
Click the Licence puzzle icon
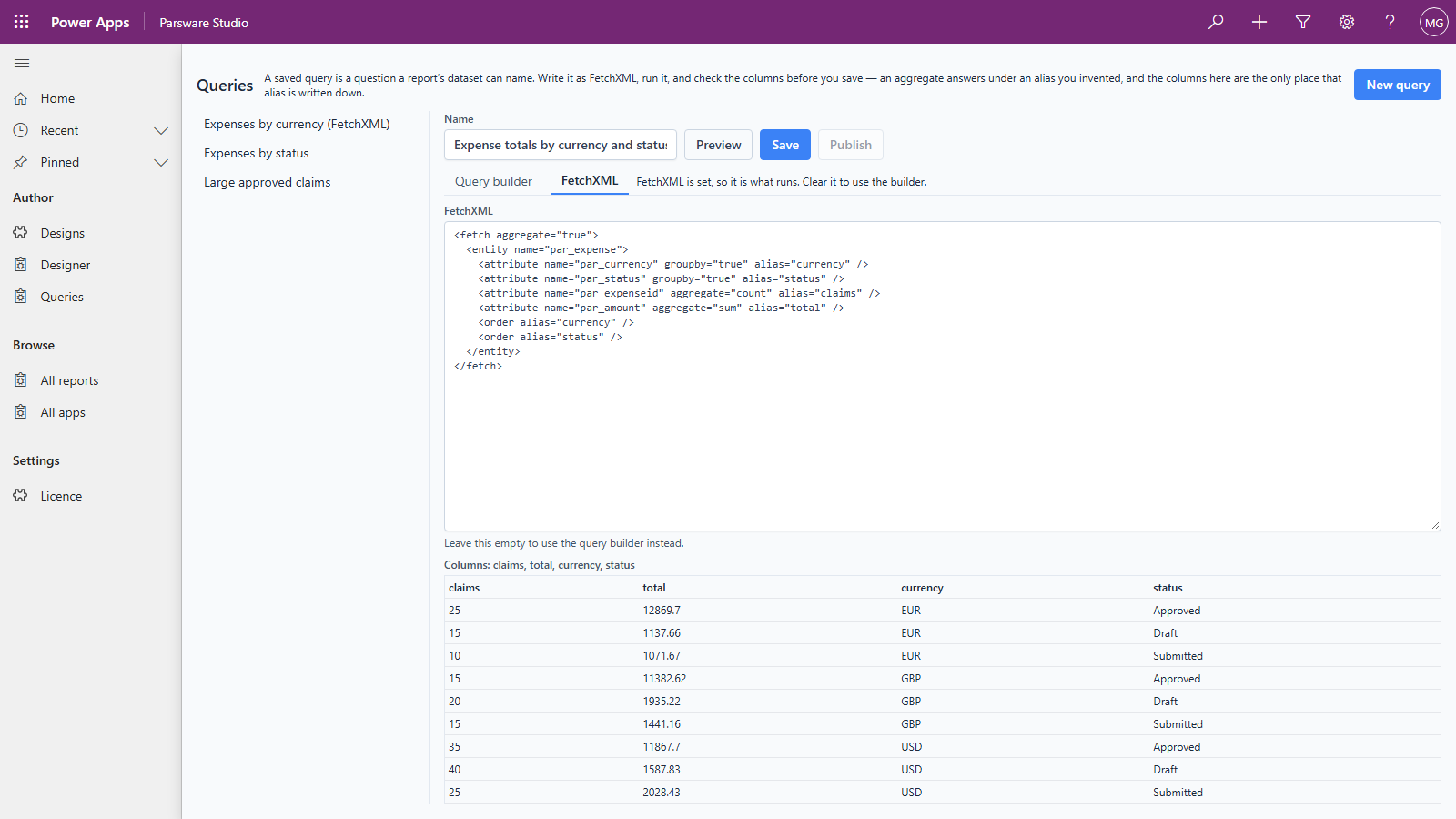(21, 496)
